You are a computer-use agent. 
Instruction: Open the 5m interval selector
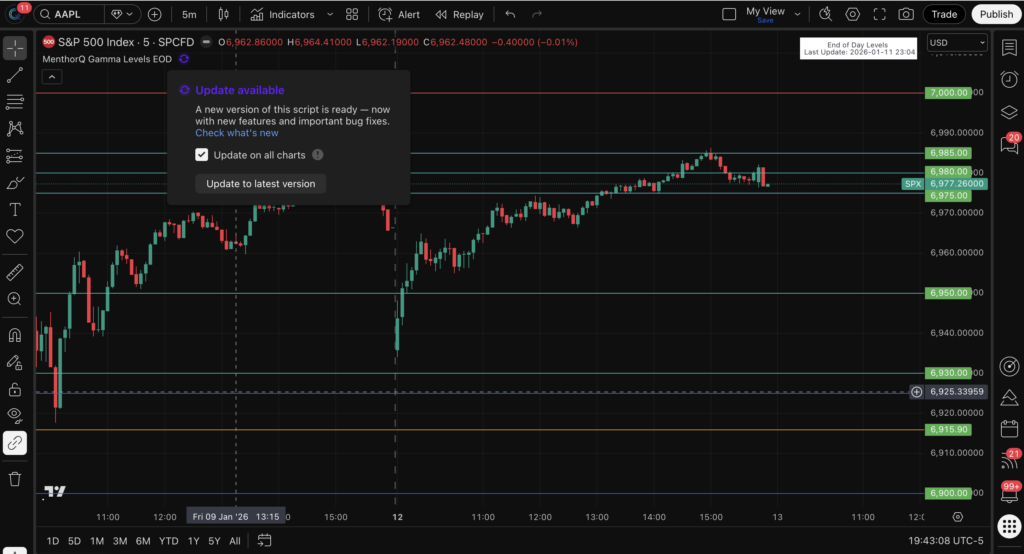189,14
